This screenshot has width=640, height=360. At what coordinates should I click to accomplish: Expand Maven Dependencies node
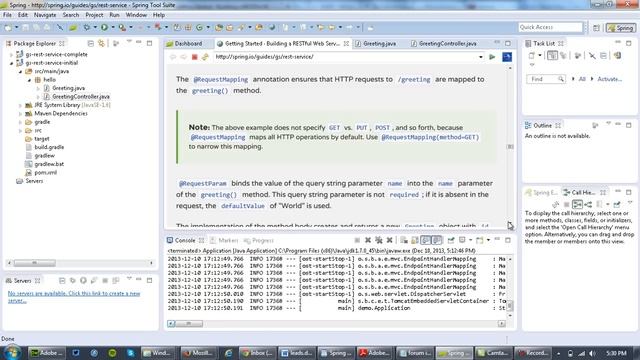20,113
